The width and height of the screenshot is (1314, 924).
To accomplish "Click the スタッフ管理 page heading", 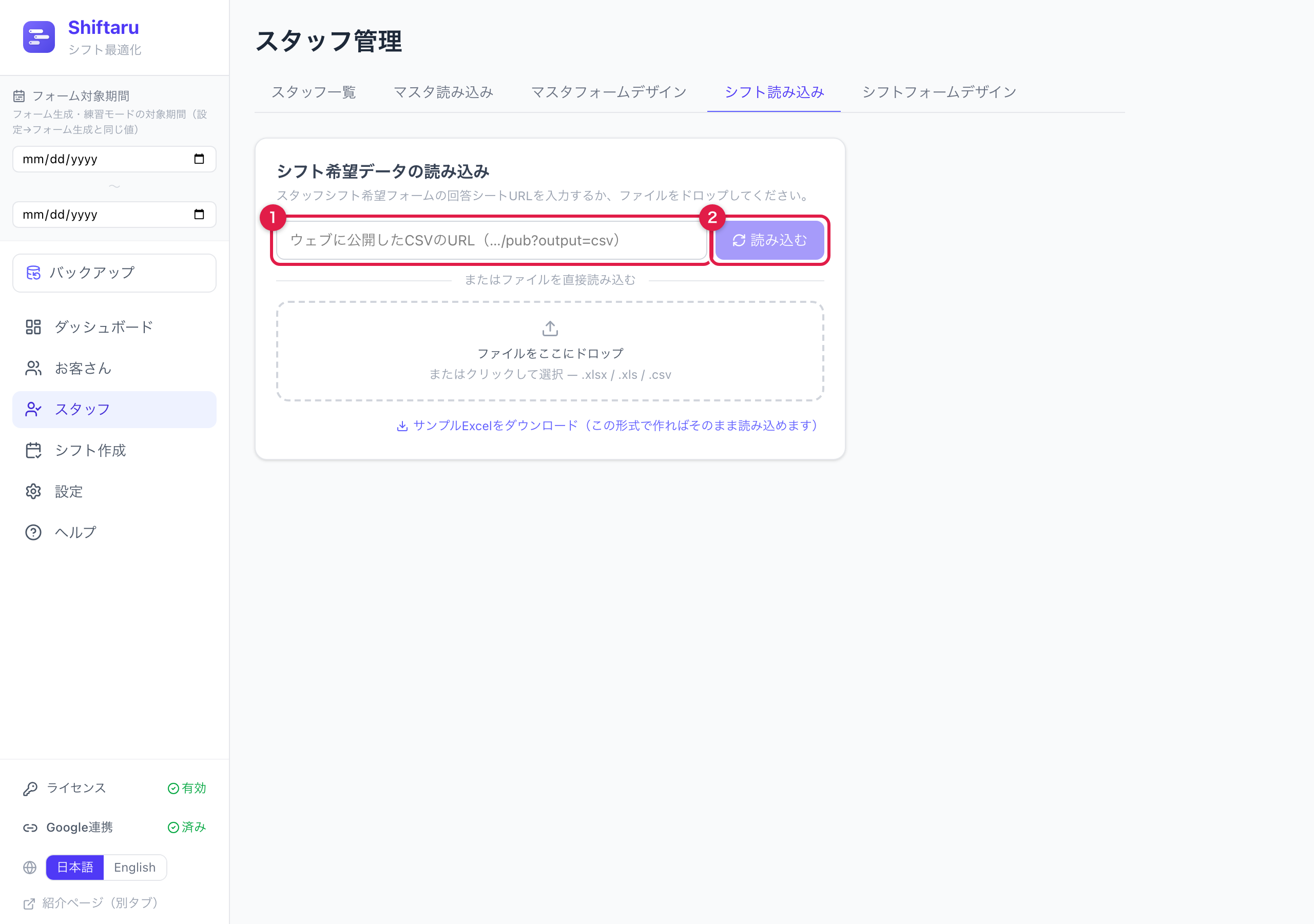I will coord(328,42).
